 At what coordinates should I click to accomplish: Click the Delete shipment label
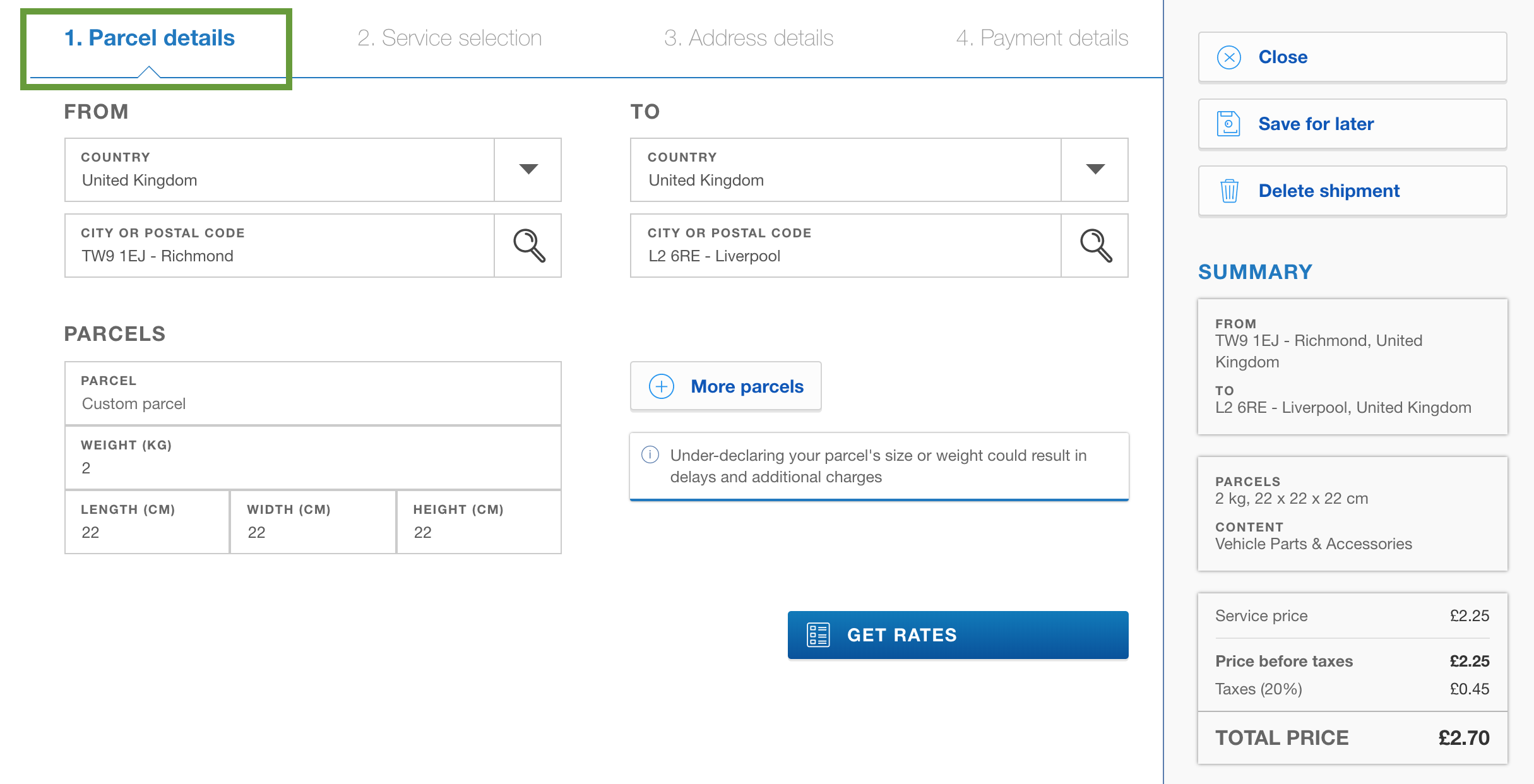[x=1329, y=191]
